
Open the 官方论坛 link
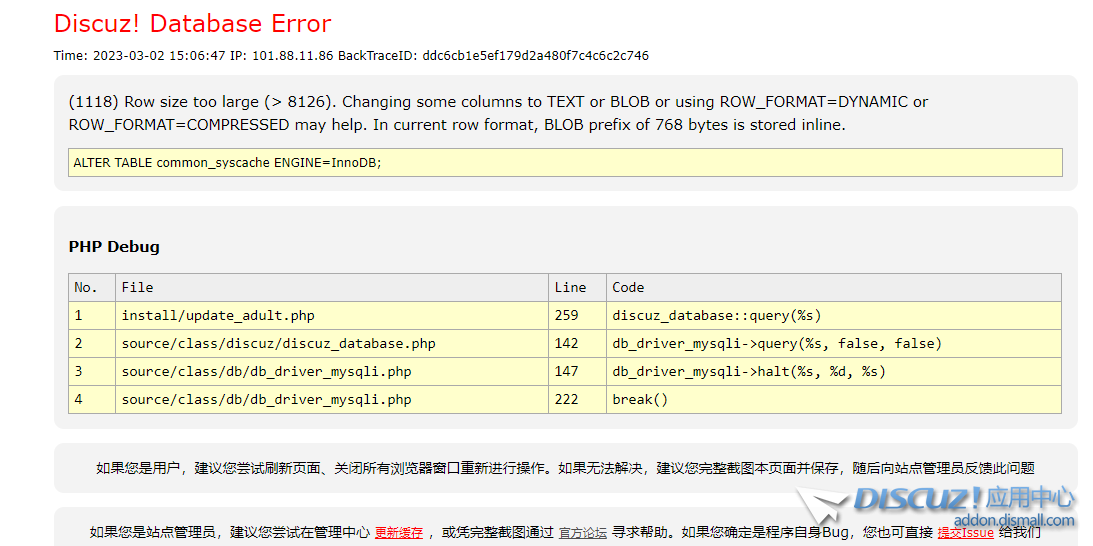point(582,533)
